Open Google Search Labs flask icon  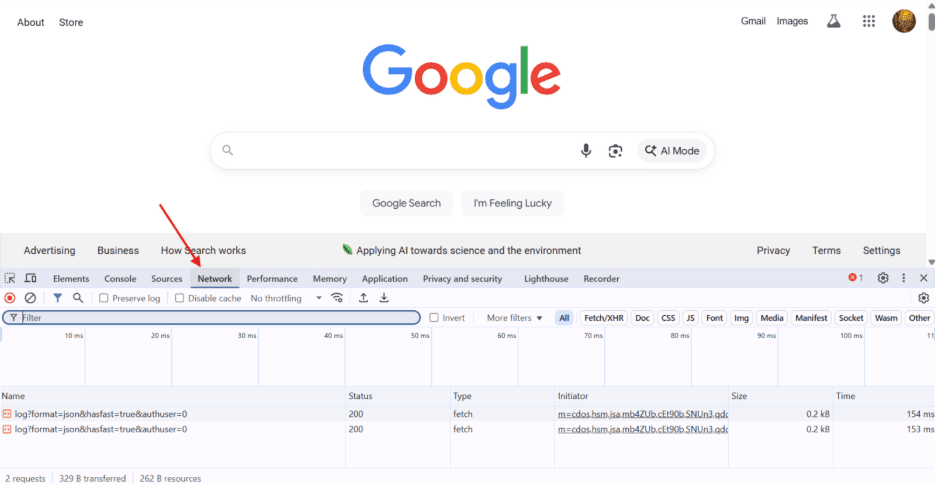click(x=833, y=21)
